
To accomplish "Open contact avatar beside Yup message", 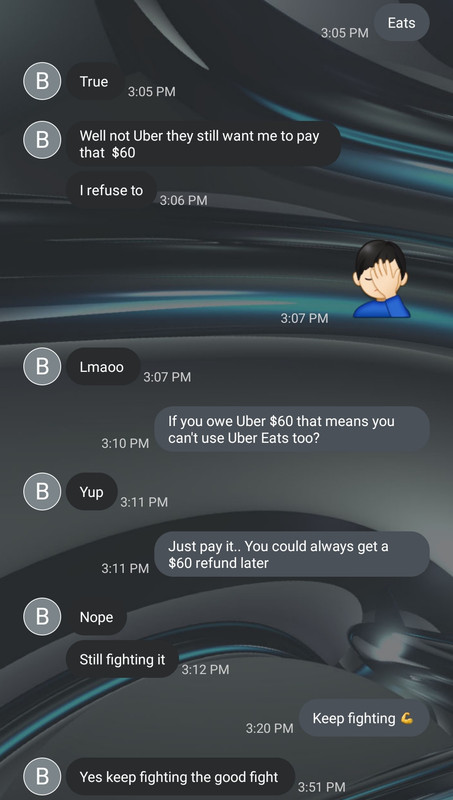I will [42, 491].
